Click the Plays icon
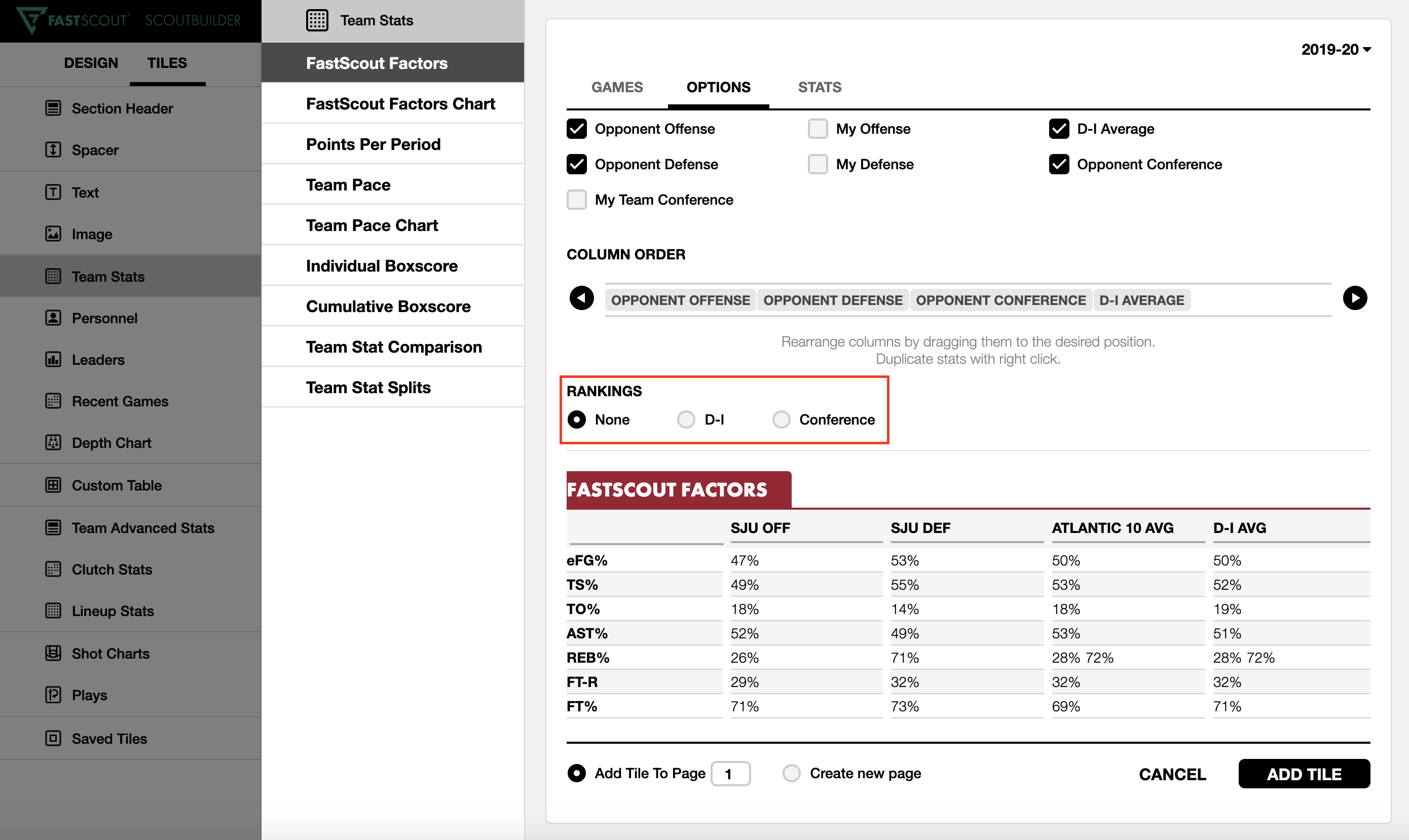This screenshot has height=840, width=1409. pyautogui.click(x=53, y=695)
